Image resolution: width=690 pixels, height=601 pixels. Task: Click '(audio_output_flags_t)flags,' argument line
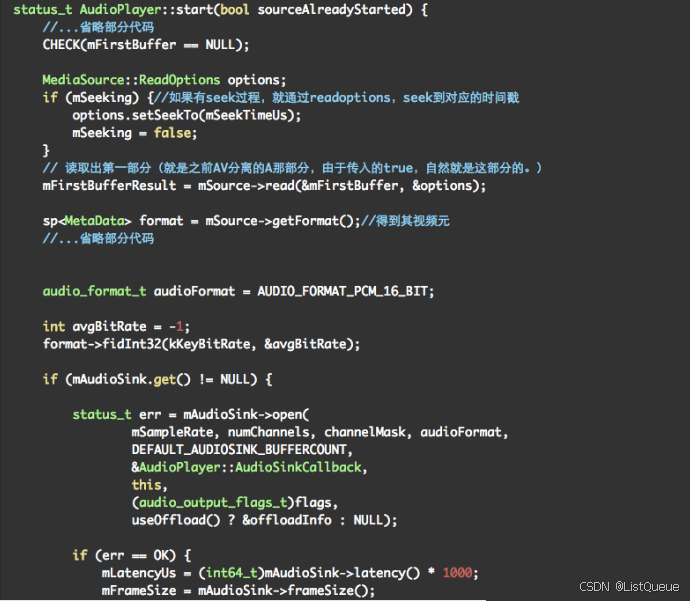click(235, 502)
